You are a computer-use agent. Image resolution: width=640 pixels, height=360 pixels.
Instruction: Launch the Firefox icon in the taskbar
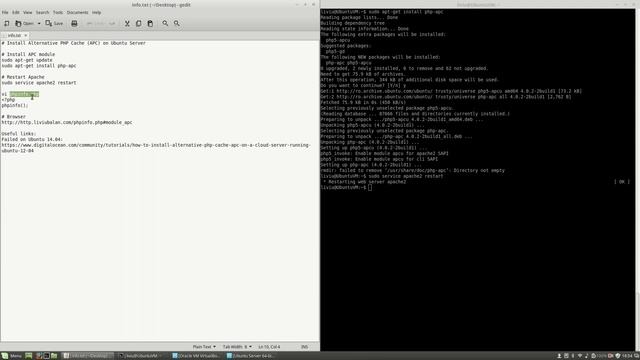(x=39, y=356)
